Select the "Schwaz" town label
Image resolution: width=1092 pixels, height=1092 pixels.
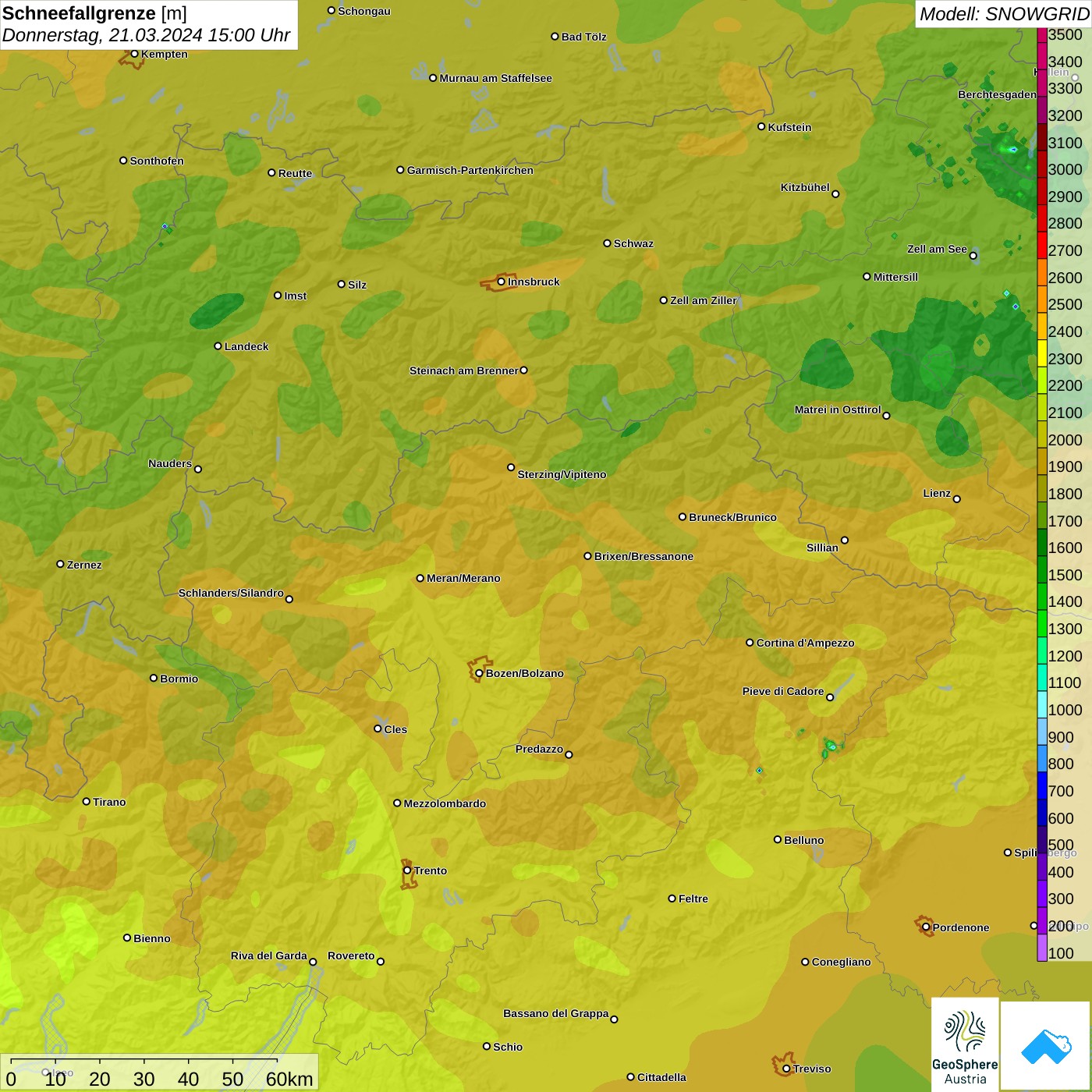pyautogui.click(x=633, y=243)
